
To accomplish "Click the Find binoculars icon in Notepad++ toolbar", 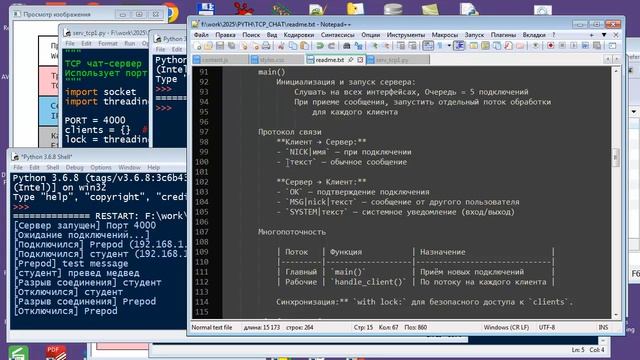I will [347, 46].
